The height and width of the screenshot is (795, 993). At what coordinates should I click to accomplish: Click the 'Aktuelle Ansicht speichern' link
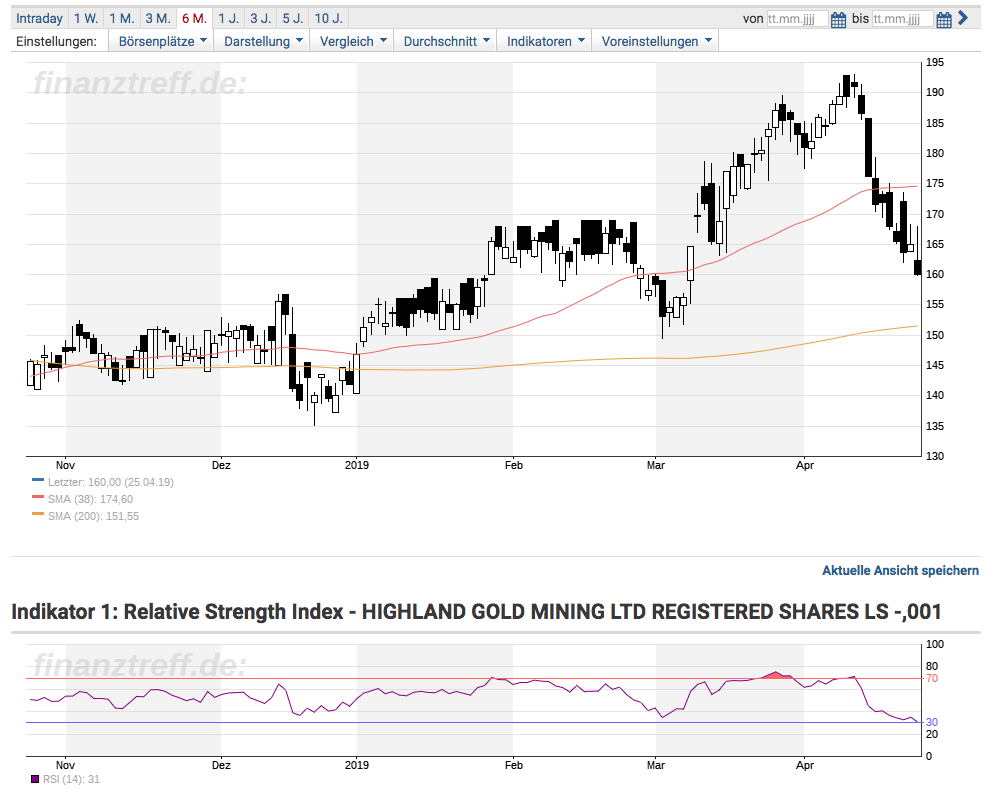pos(901,570)
